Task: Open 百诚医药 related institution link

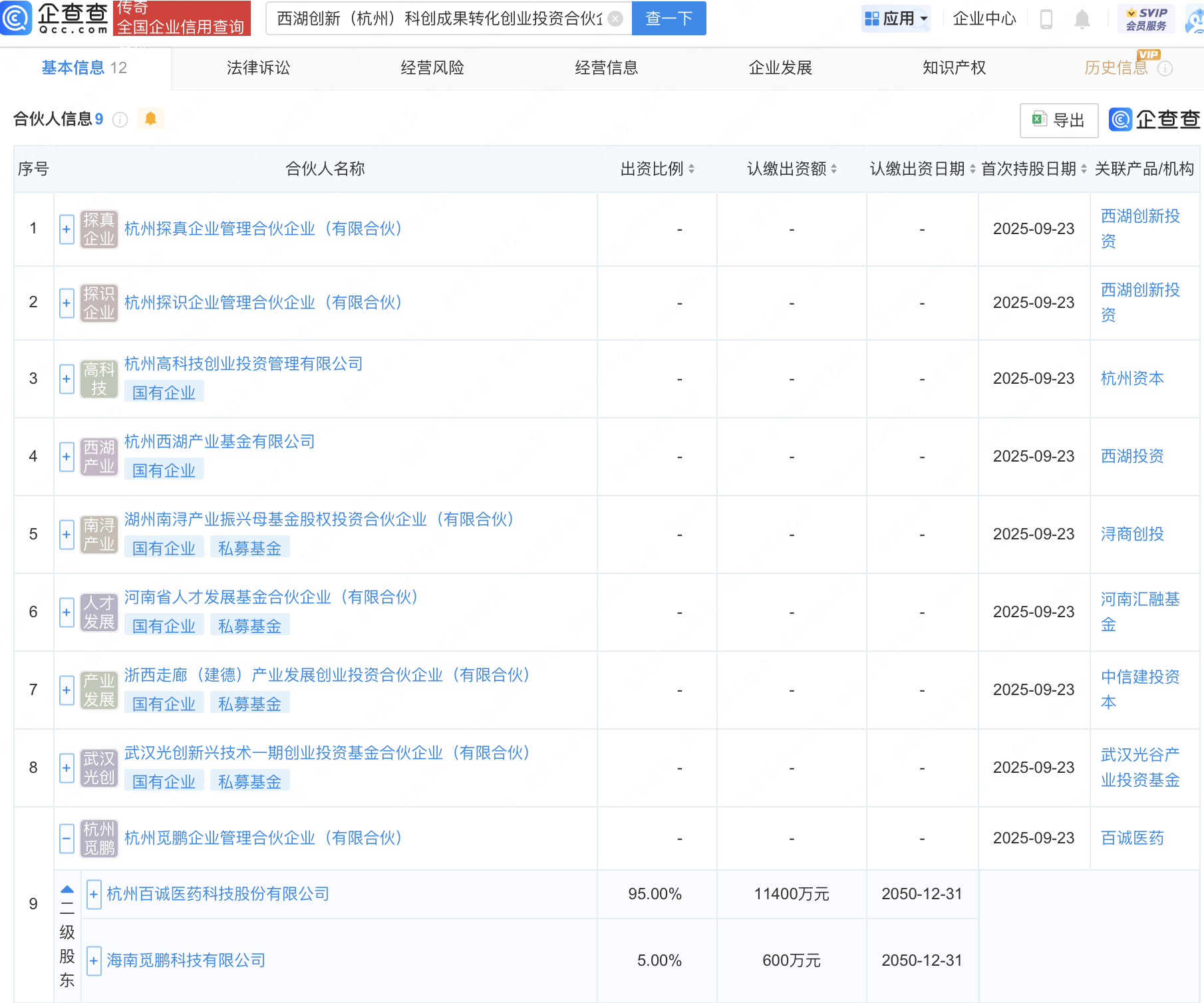Action: tap(1132, 838)
